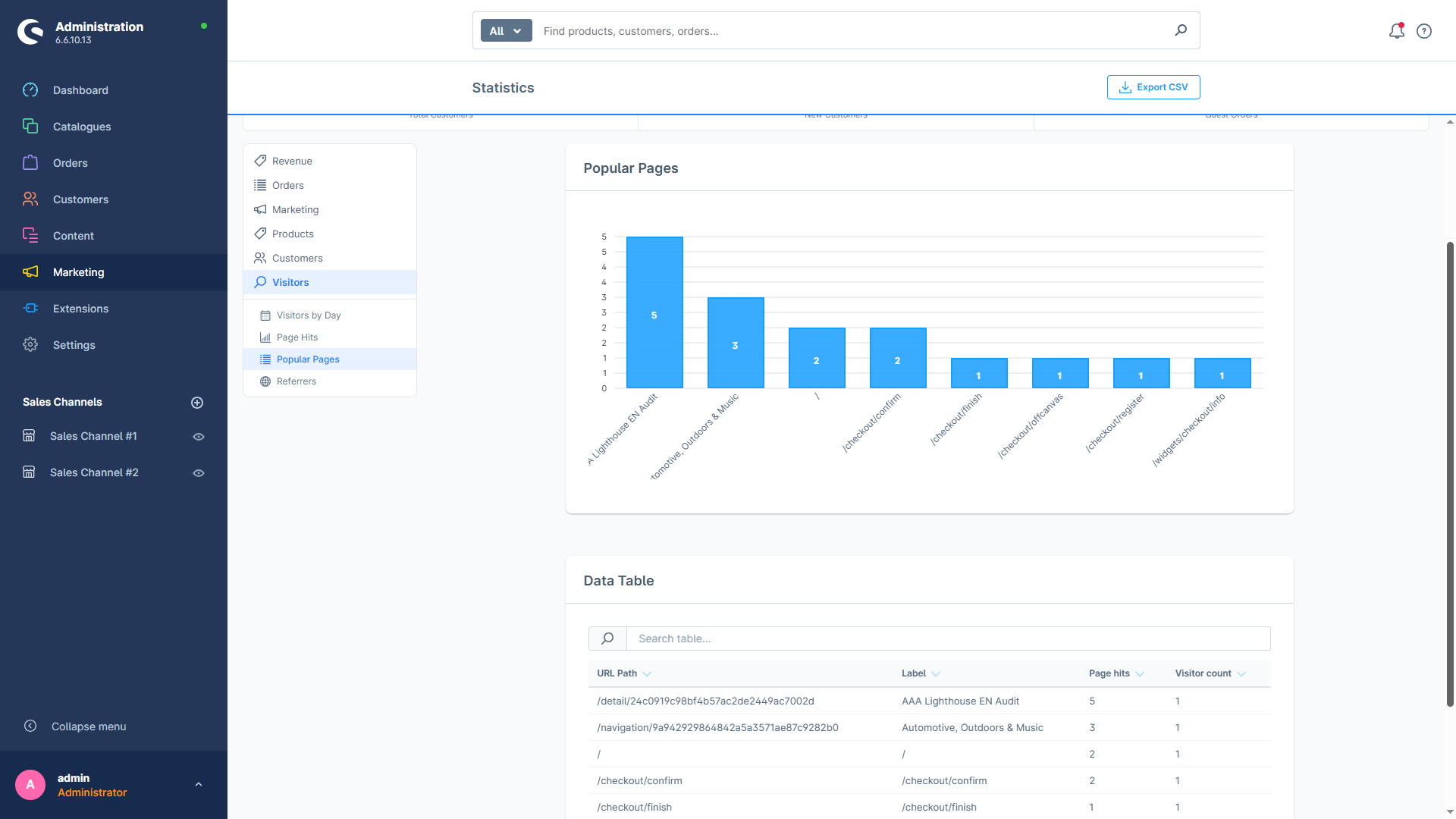Open the Dashboard via its compass icon
This screenshot has height=819, width=1456.
point(30,89)
